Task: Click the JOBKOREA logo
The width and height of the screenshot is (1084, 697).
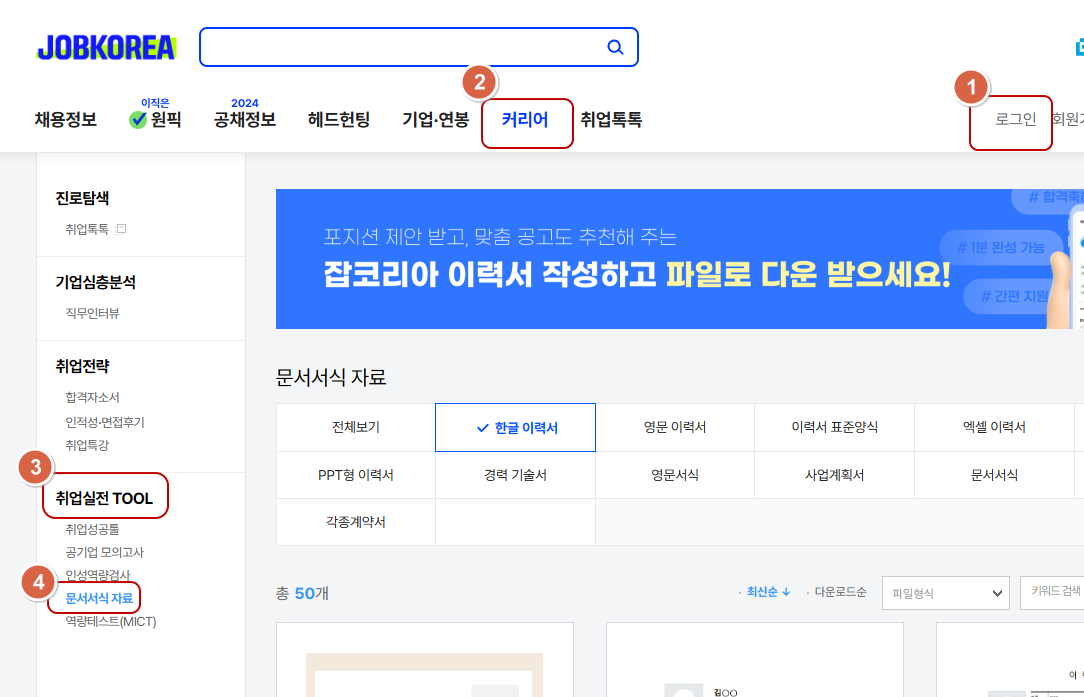Action: pos(106,47)
